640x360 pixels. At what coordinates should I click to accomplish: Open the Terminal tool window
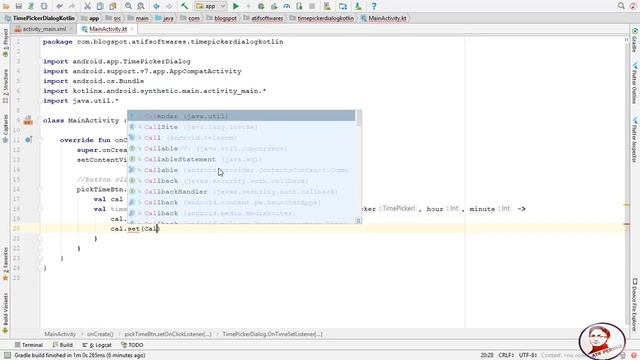pos(29,345)
